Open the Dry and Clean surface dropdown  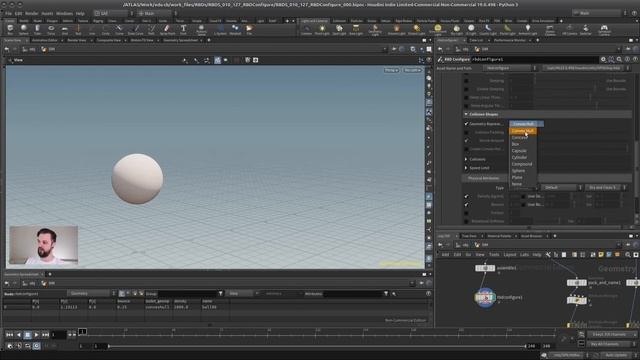606,187
